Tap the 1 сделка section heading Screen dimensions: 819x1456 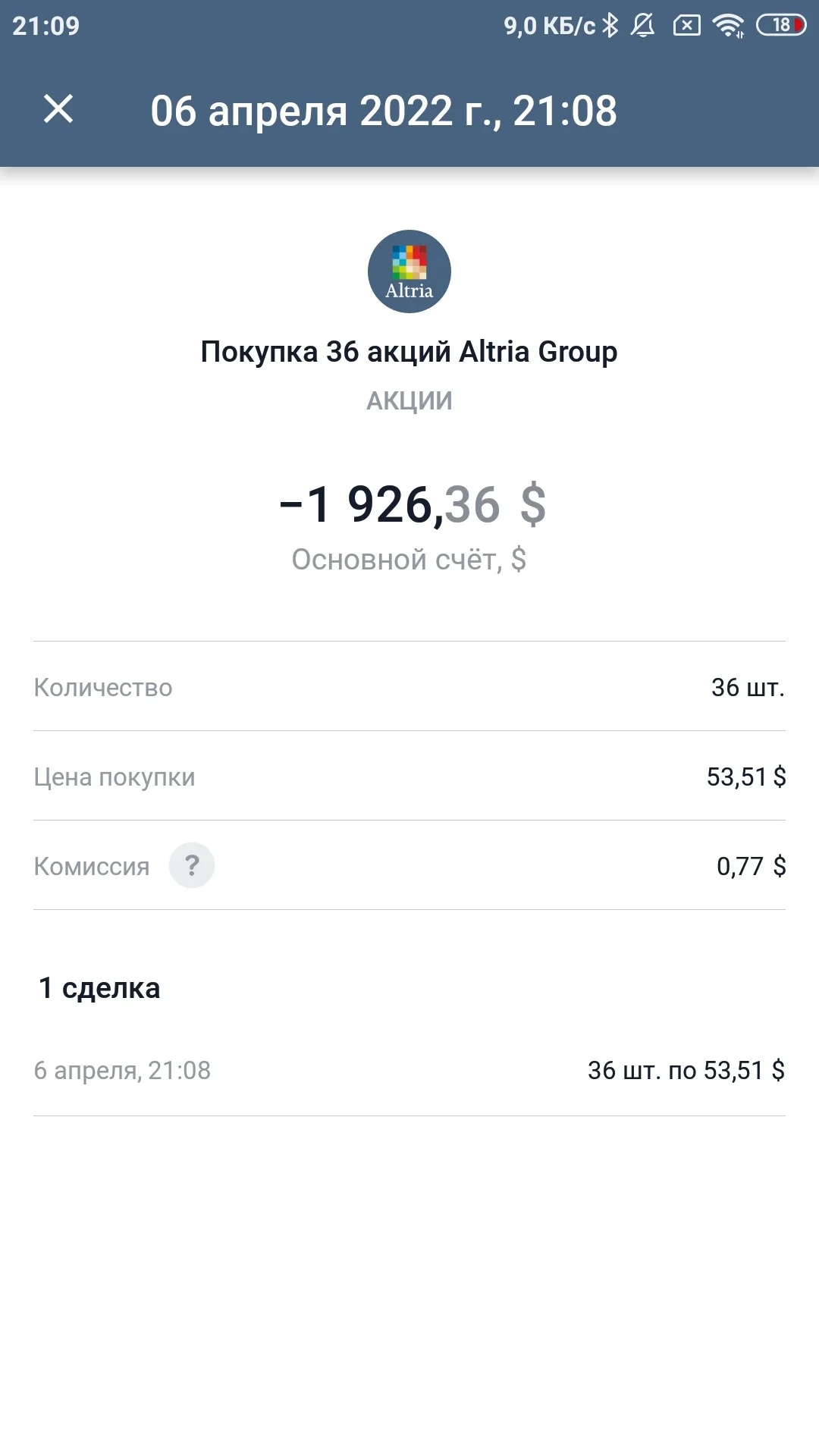point(99,988)
